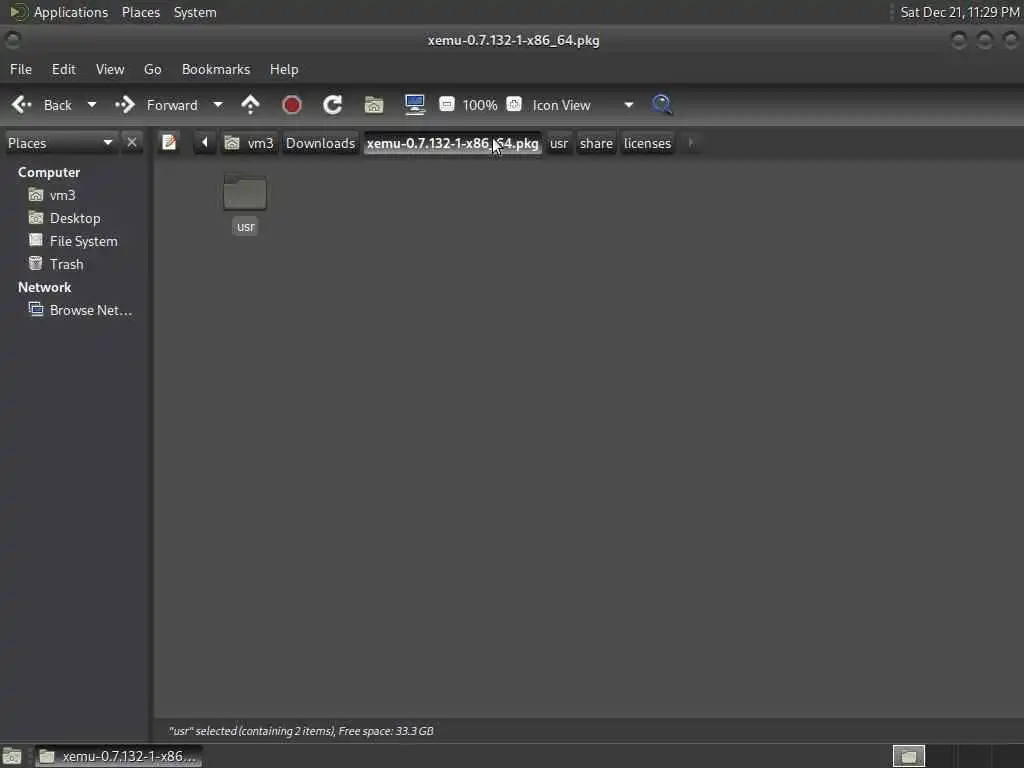
Task: Click the search magnifier icon
Action: point(662,104)
